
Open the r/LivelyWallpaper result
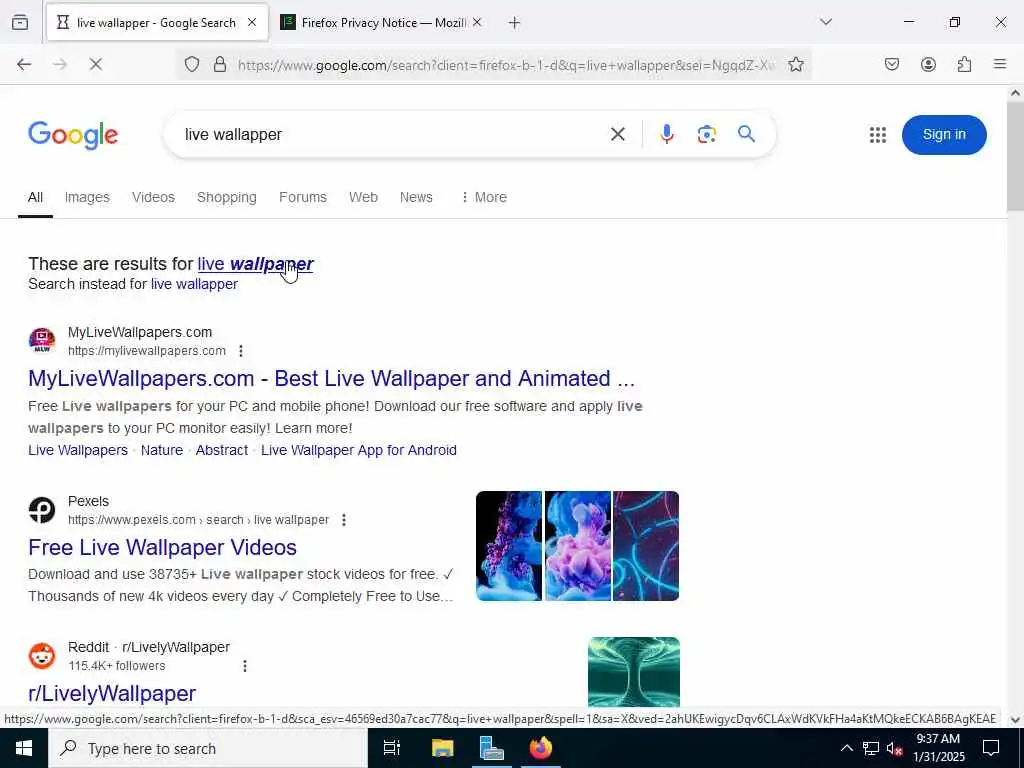[x=112, y=694]
